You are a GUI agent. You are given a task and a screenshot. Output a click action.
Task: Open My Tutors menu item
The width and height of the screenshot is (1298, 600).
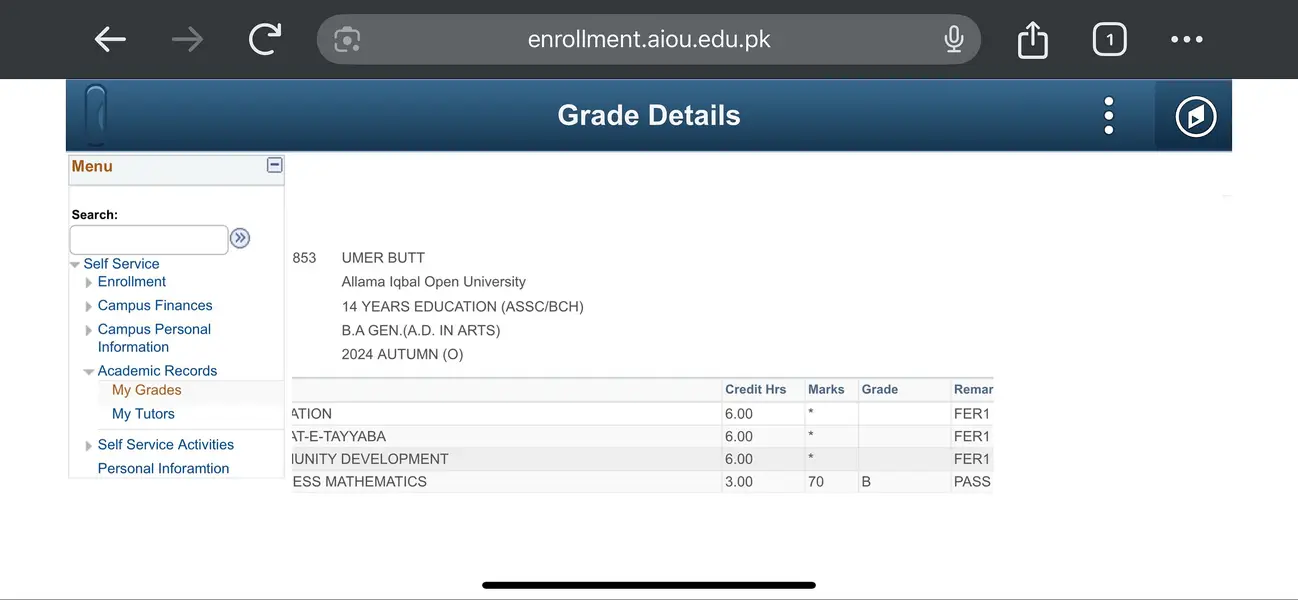143,414
